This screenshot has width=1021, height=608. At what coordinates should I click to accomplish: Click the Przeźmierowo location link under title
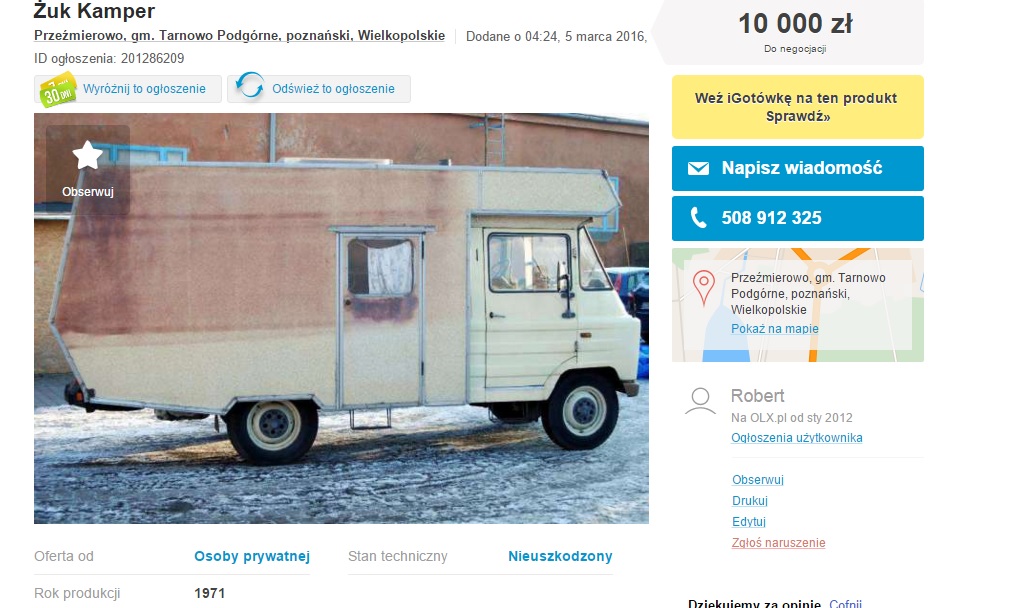[240, 36]
